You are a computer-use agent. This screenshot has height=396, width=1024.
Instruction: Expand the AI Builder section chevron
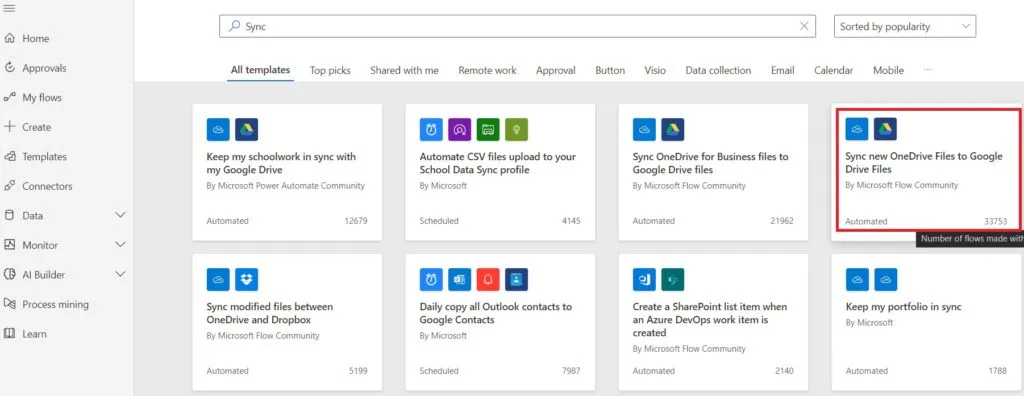[120, 274]
